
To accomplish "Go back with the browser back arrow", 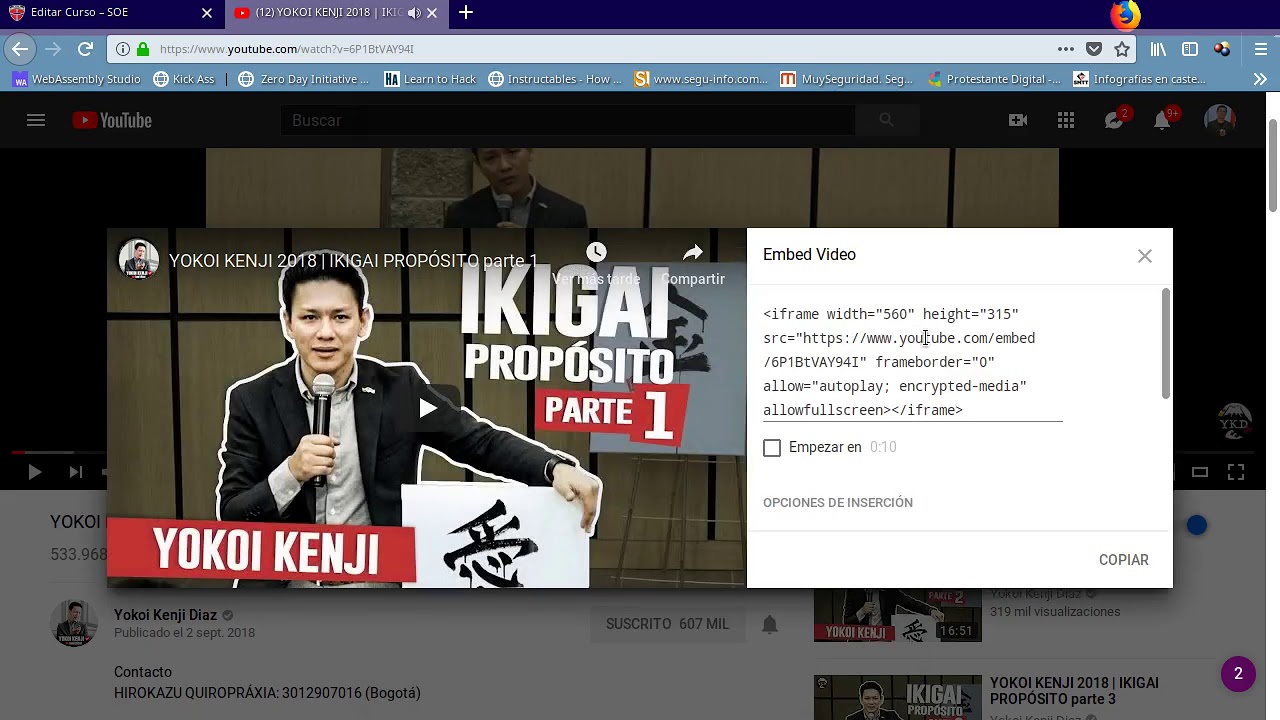I will [19, 48].
